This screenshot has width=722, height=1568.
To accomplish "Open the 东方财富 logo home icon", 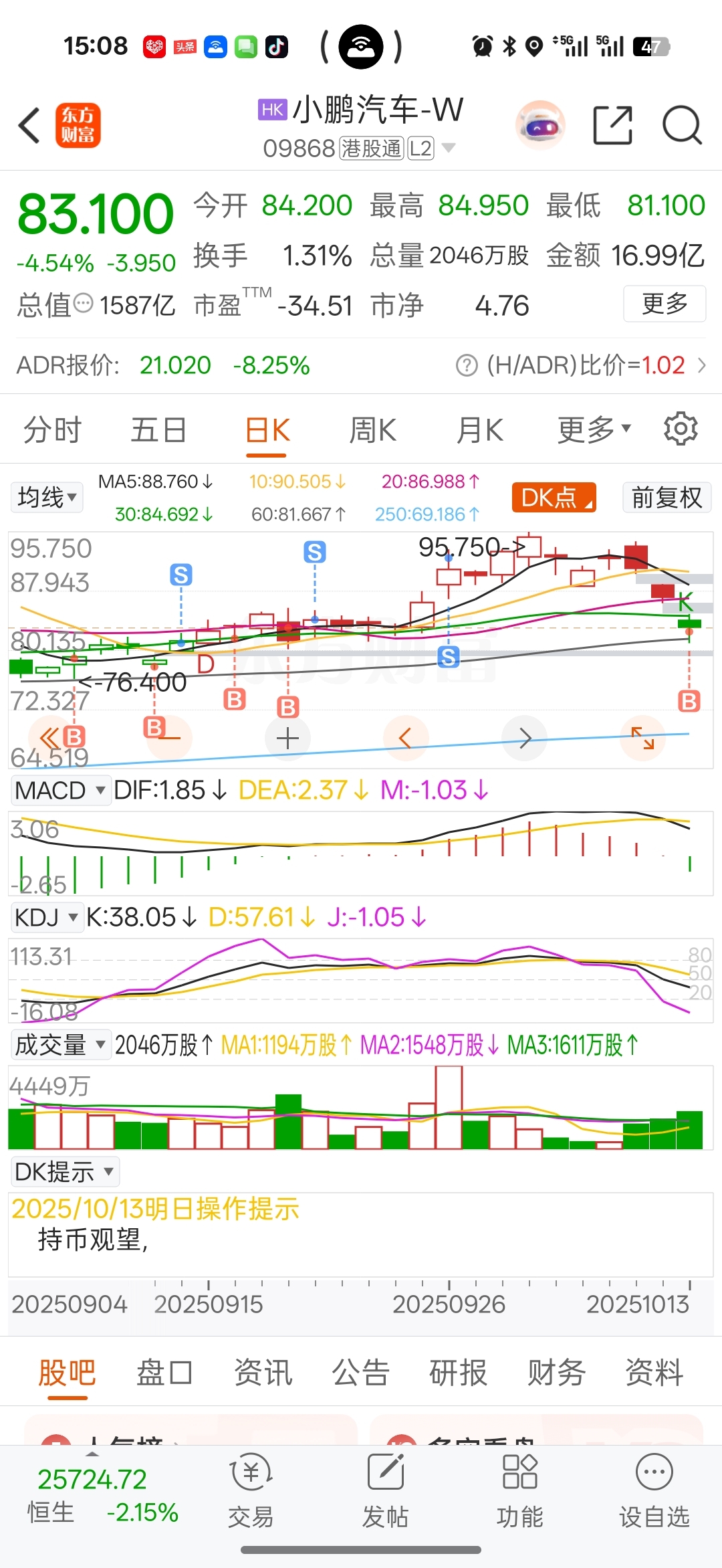I will [x=78, y=125].
